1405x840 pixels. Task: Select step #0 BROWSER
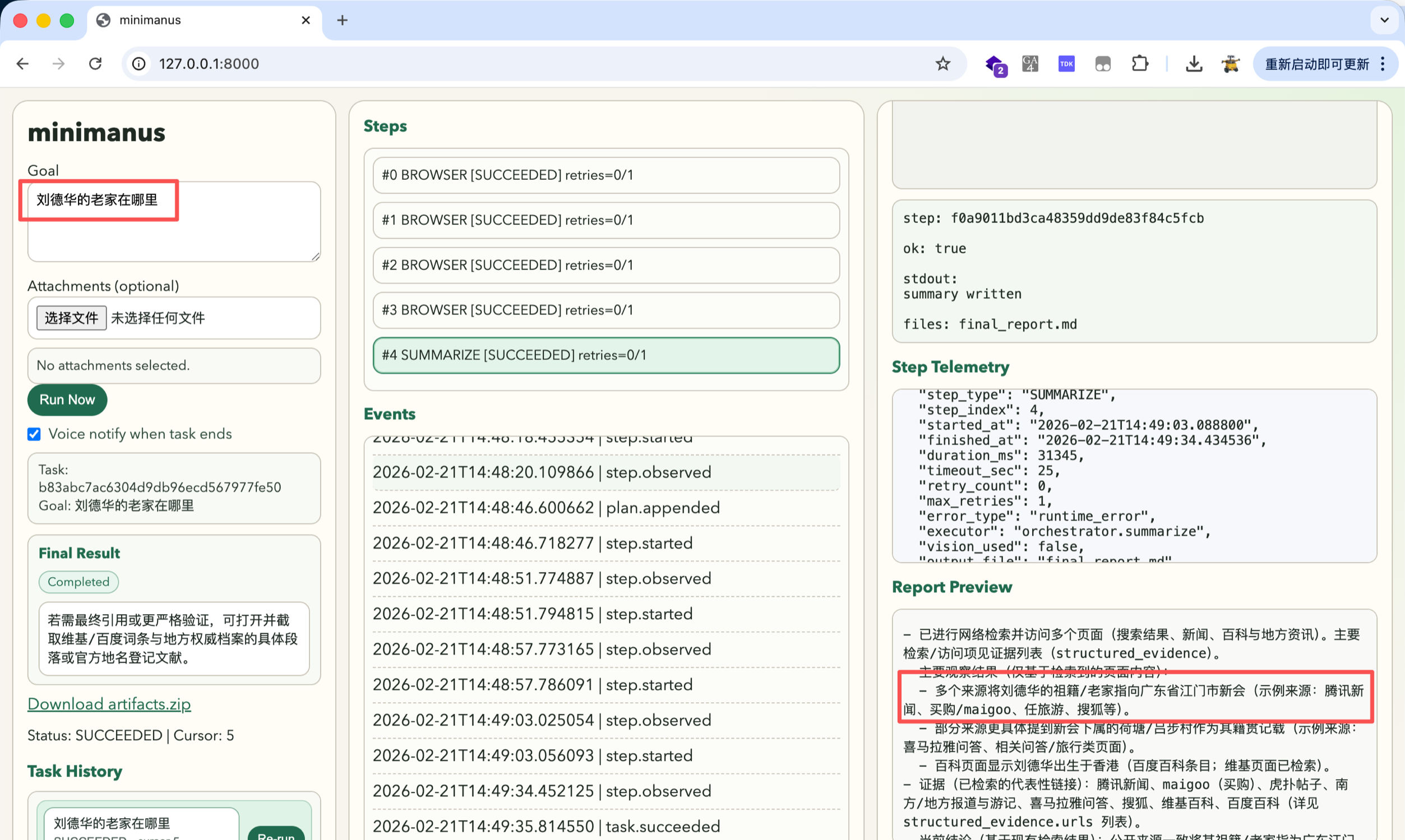click(x=606, y=175)
